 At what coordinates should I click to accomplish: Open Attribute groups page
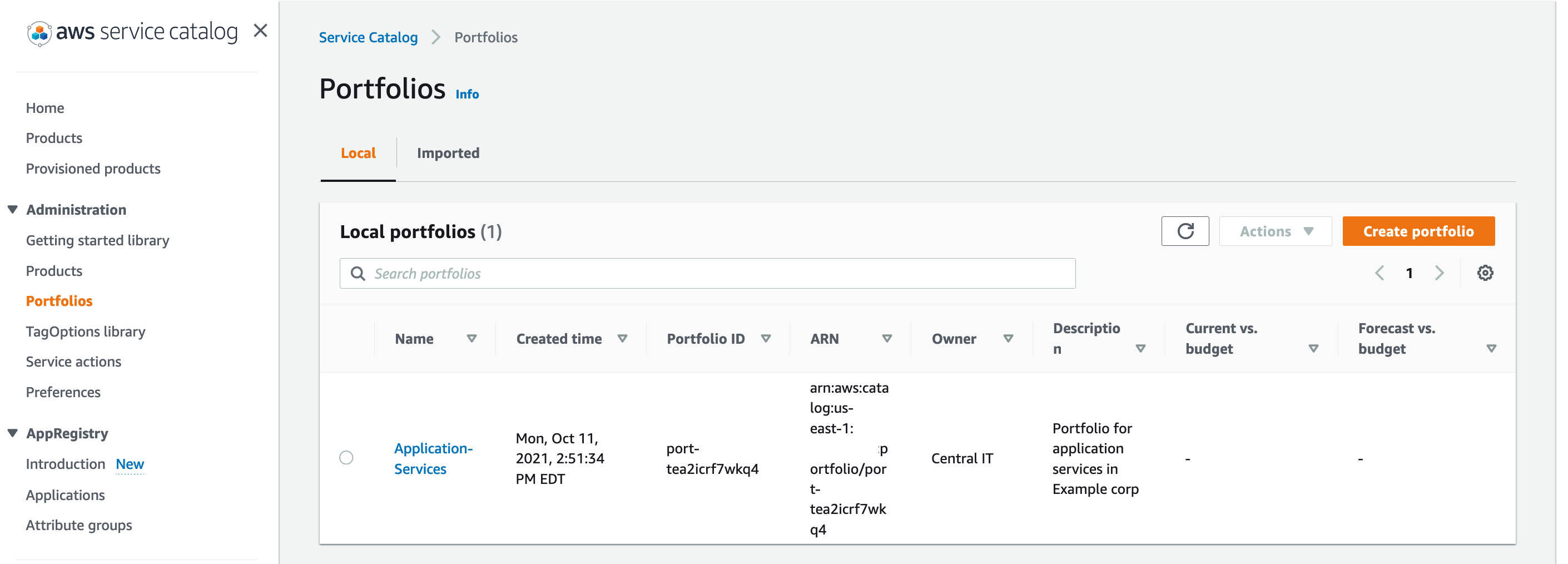[x=79, y=525]
